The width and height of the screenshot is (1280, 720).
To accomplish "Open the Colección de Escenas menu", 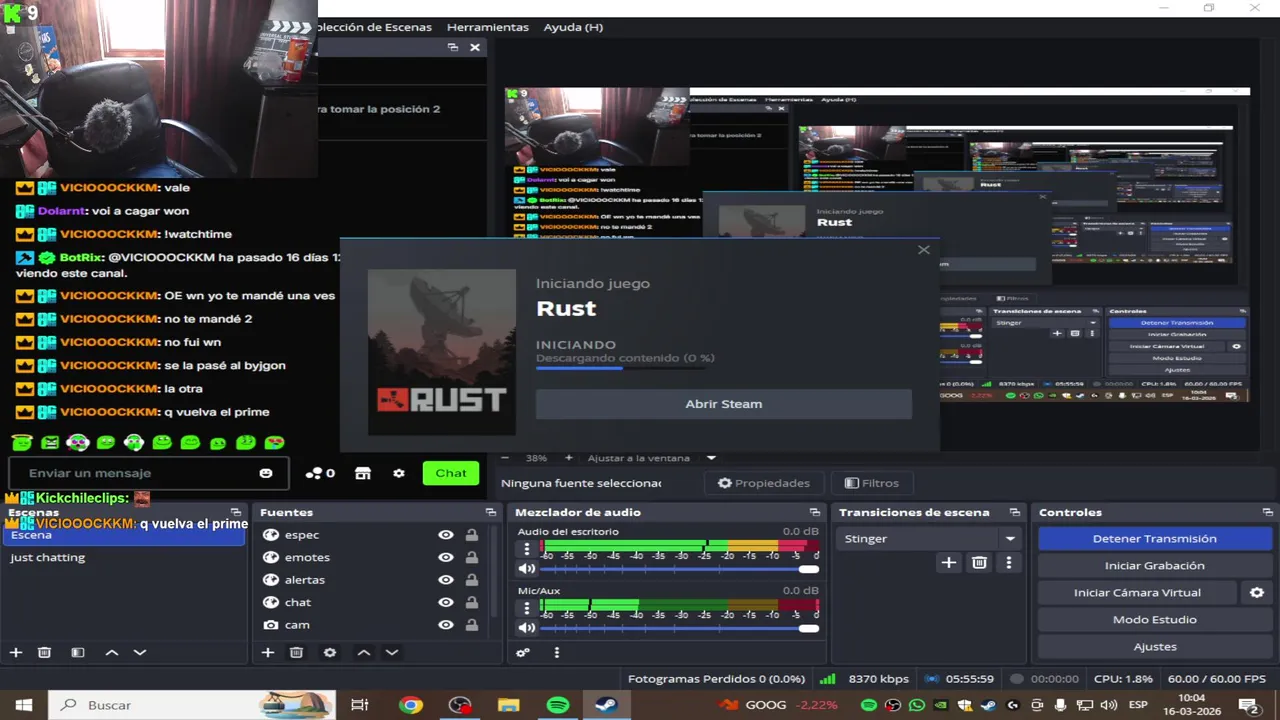I will tap(375, 27).
